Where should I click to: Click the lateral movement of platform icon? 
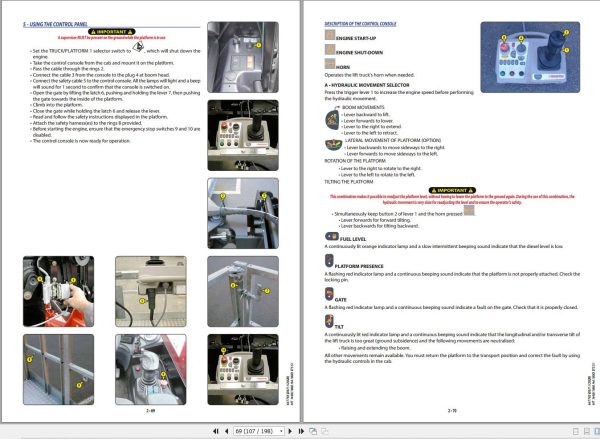tap(333, 145)
